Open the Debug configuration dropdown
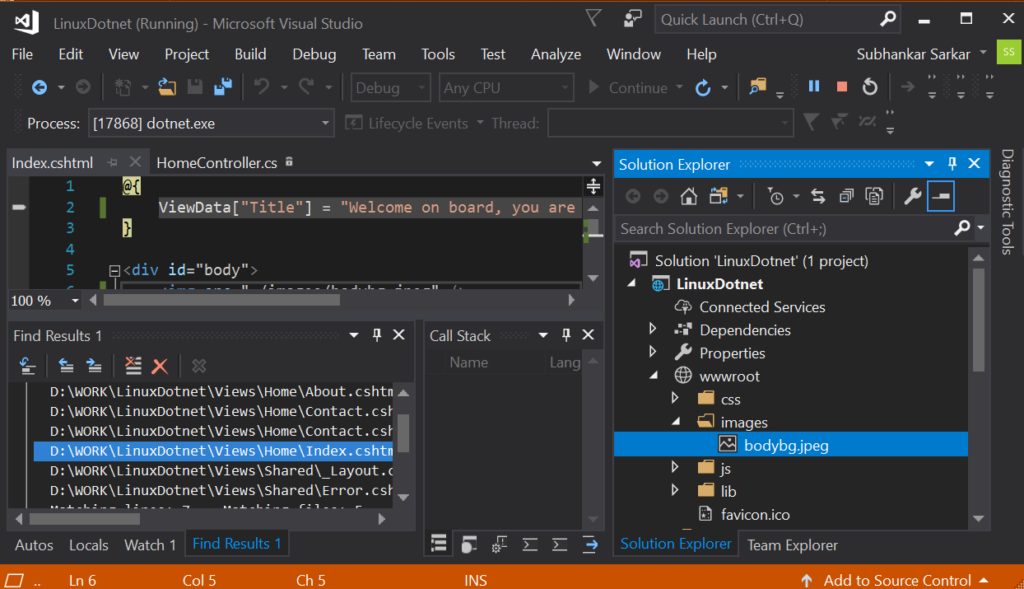The height and width of the screenshot is (589, 1024). [390, 87]
